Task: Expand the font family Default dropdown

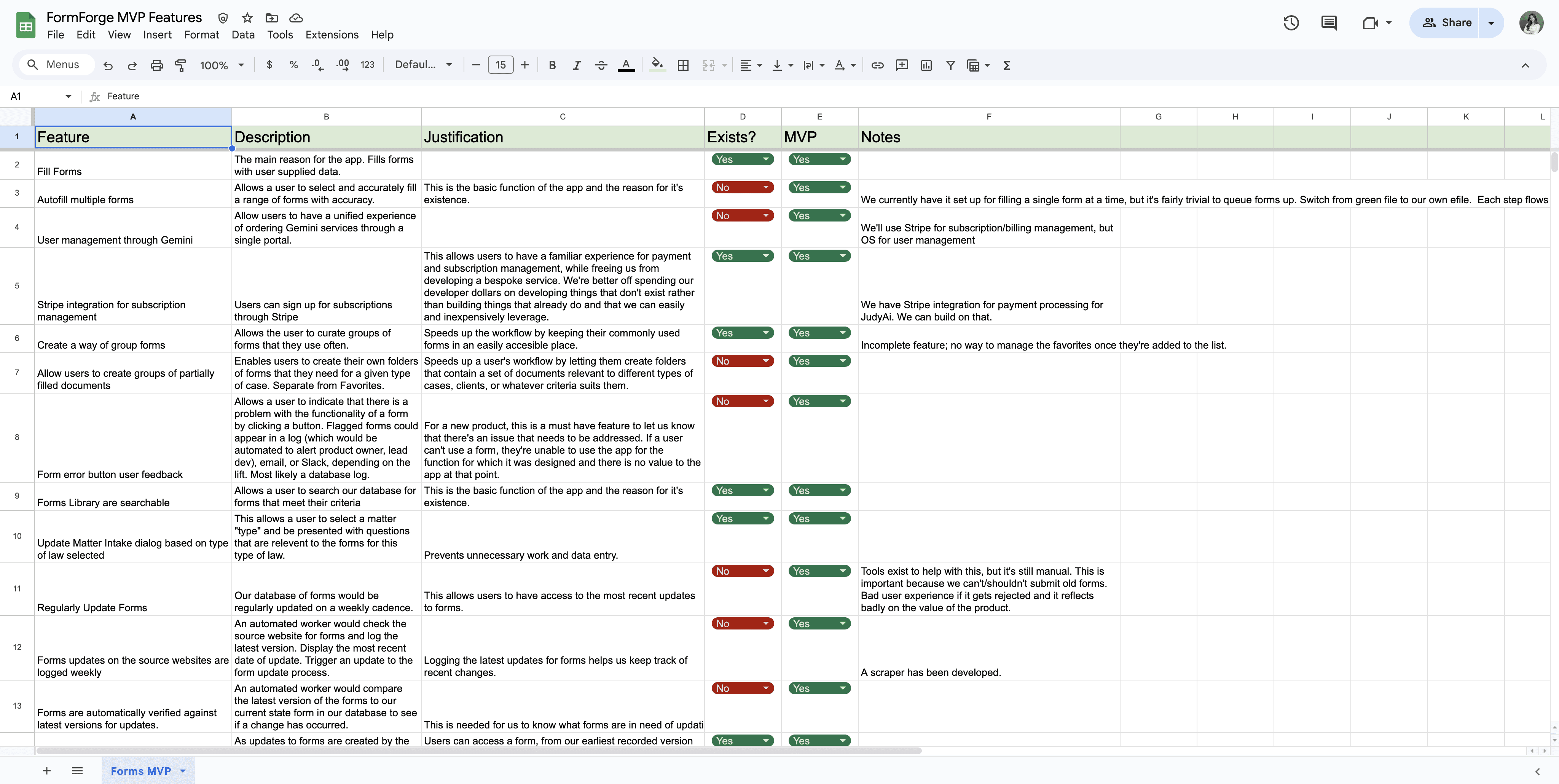Action: click(x=424, y=65)
